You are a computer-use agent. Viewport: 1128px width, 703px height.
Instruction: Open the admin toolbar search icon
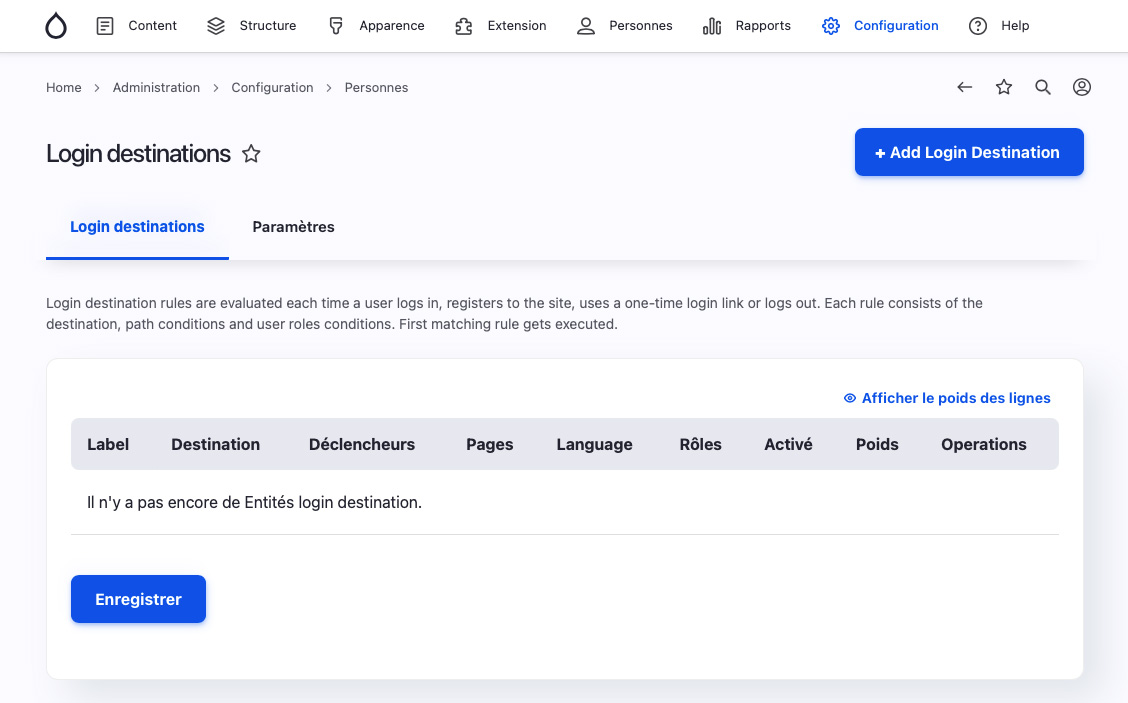pos(1043,87)
